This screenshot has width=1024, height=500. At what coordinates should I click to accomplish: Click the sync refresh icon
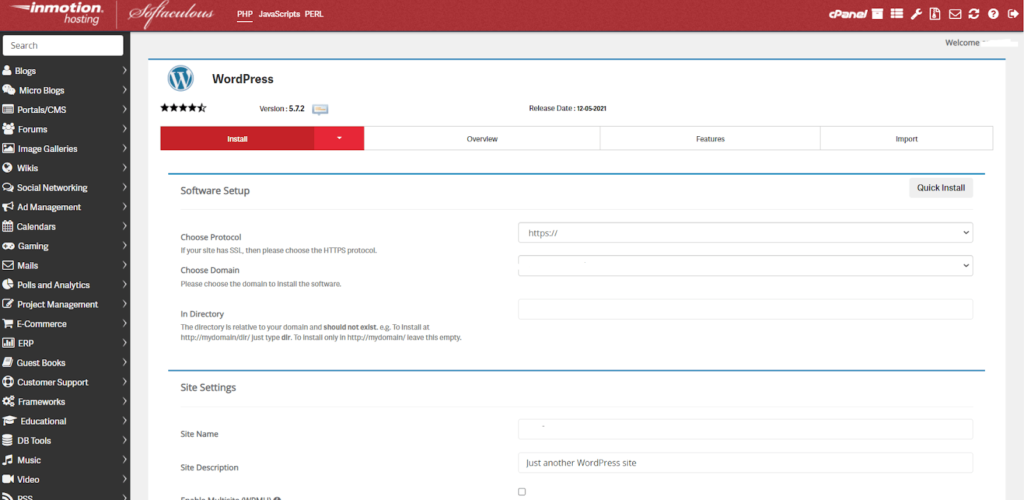pyautogui.click(x=974, y=14)
